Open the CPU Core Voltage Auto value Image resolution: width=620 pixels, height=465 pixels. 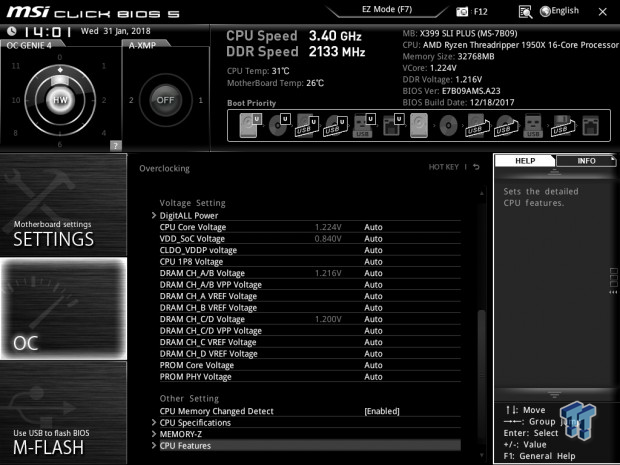pyautogui.click(x=373, y=227)
